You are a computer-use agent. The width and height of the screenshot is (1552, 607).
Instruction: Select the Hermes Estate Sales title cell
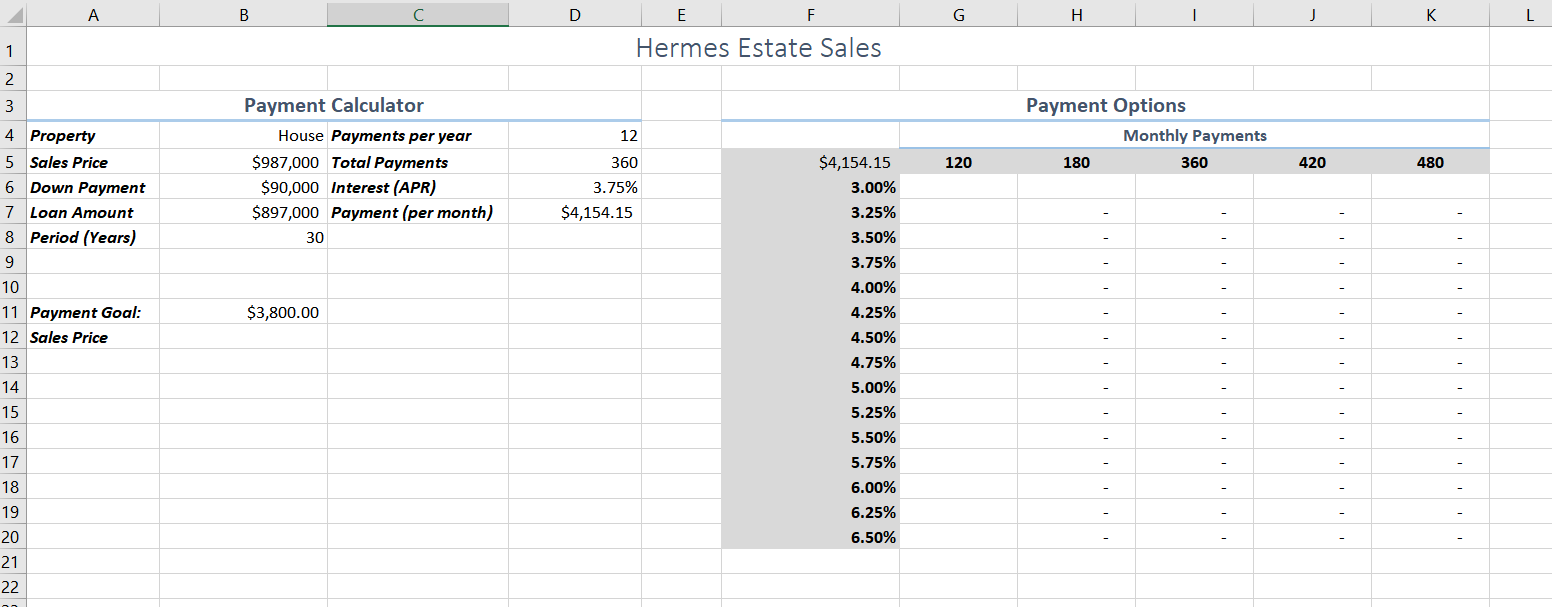[x=758, y=47]
